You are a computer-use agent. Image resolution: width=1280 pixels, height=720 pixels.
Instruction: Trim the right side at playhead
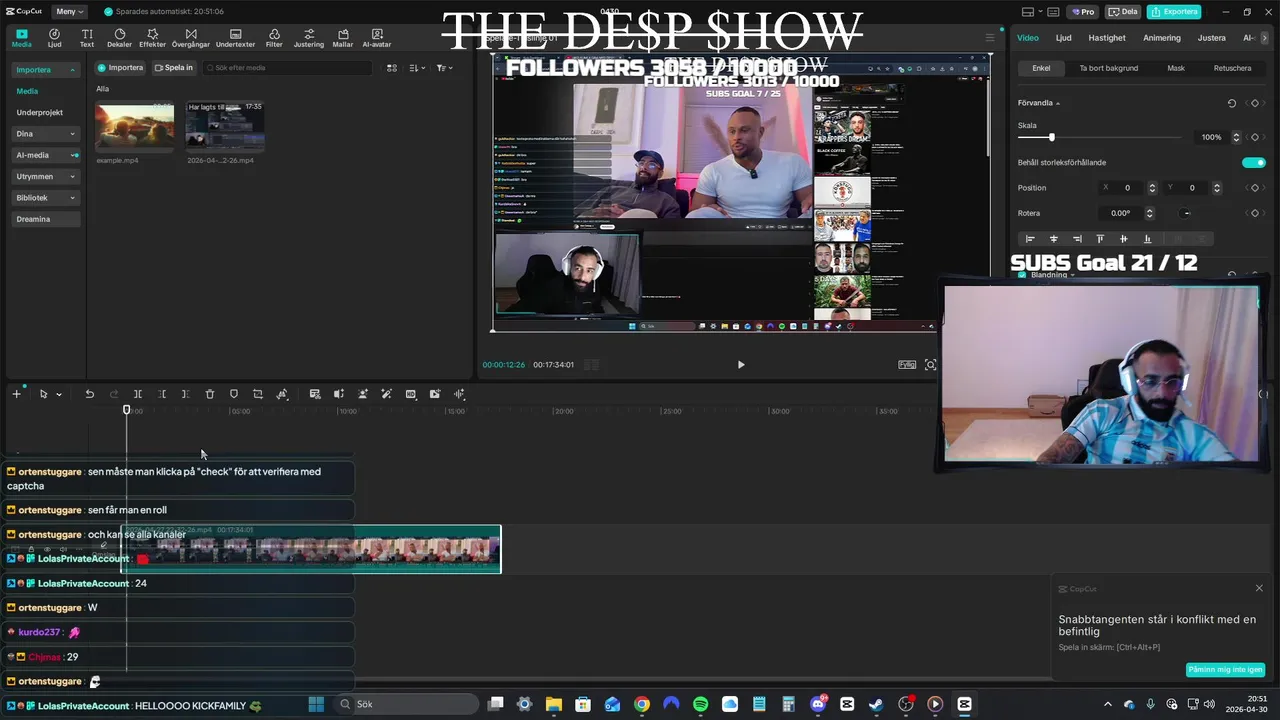coord(186,394)
